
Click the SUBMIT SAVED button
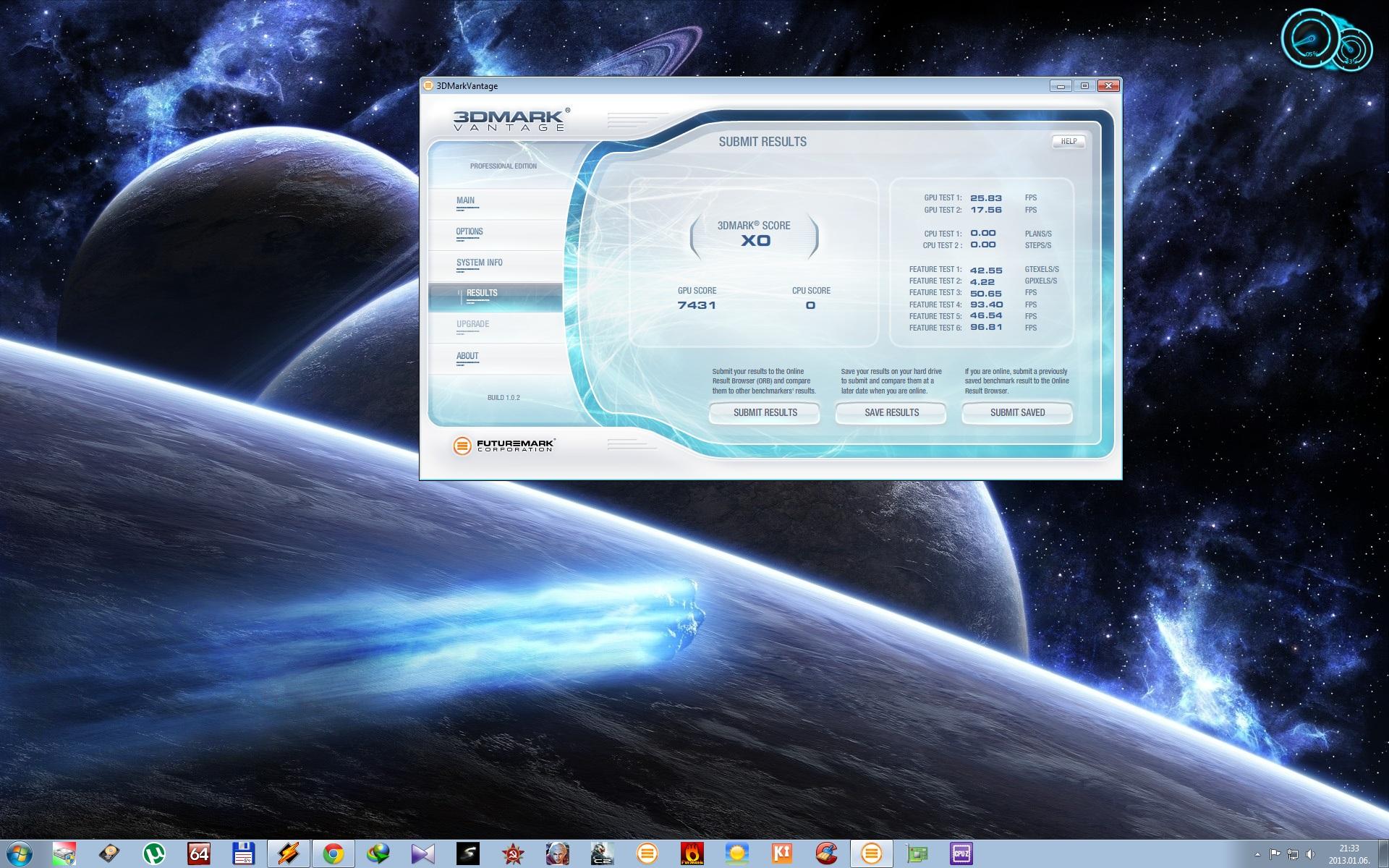pyautogui.click(x=1017, y=412)
